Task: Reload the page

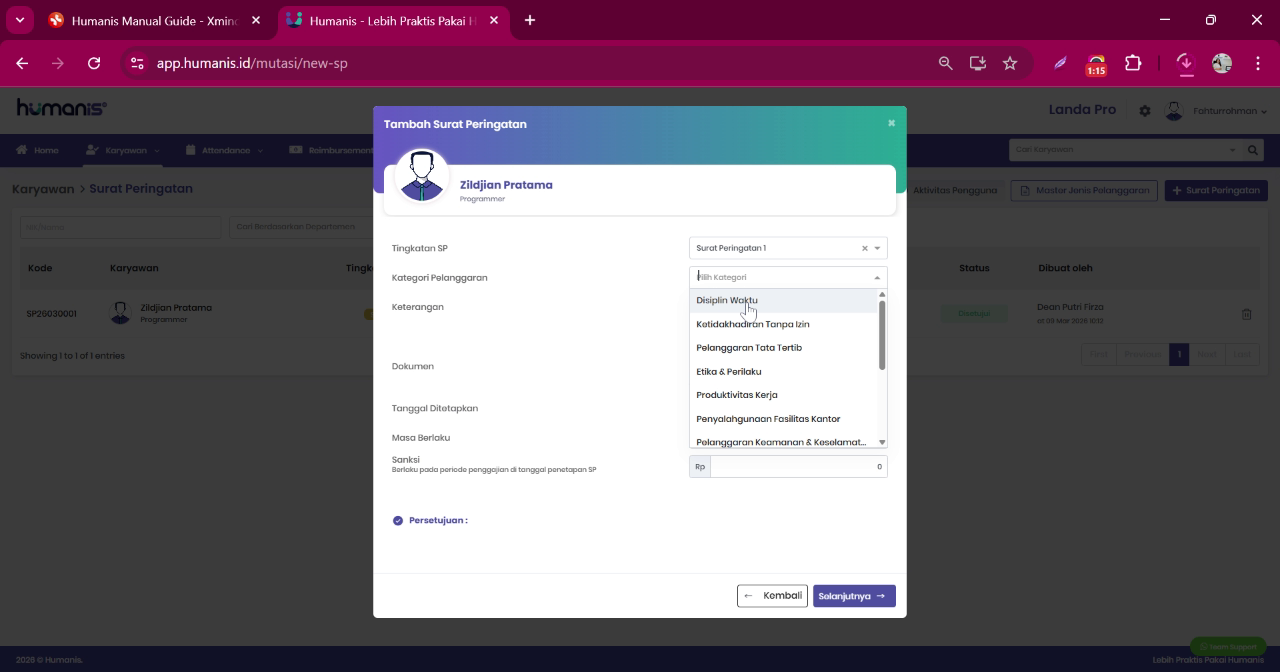Action: point(94,63)
